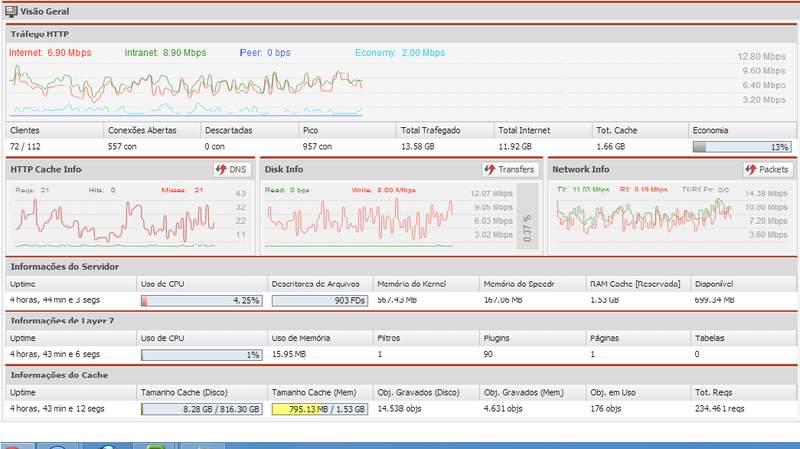Click the Tráfego HTTP traffic graph
800x449 pixels.
tap(186, 90)
